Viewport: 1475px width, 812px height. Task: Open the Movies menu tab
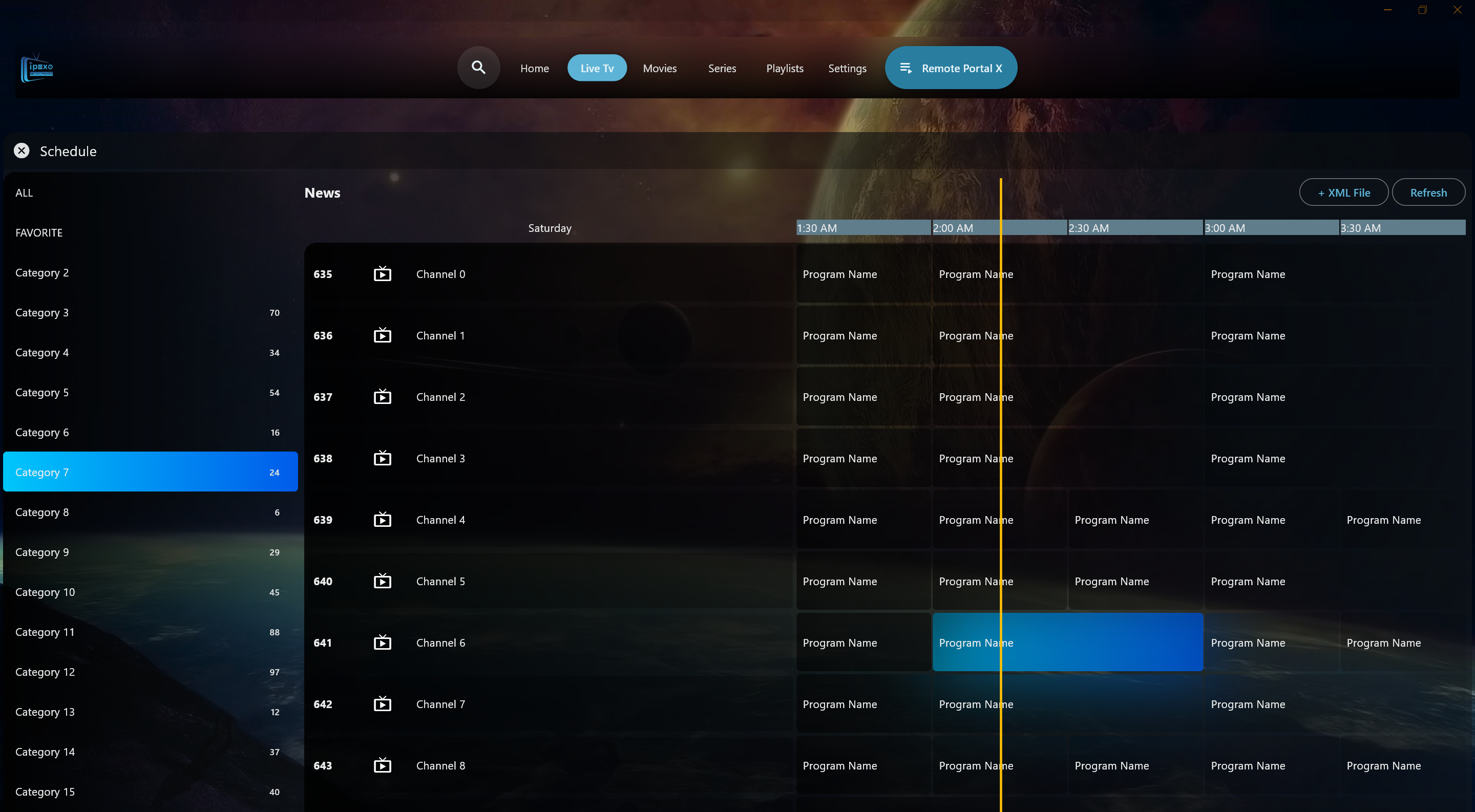point(659,67)
